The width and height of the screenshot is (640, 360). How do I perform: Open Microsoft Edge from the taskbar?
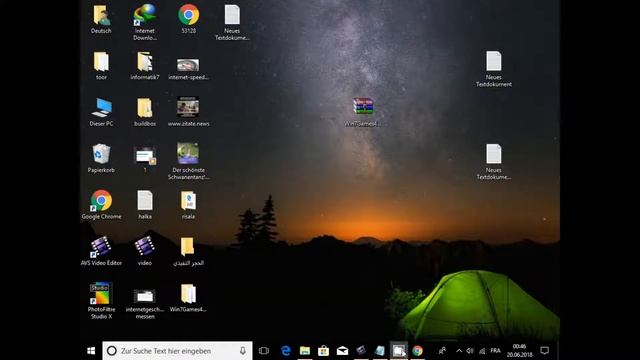click(286, 351)
